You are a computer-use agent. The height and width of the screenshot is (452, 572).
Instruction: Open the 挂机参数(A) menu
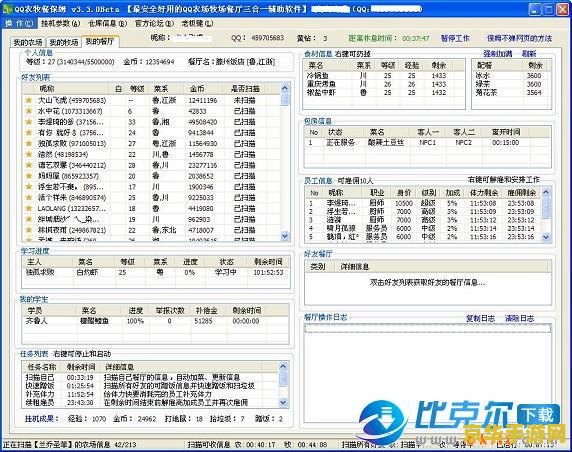coord(61,23)
